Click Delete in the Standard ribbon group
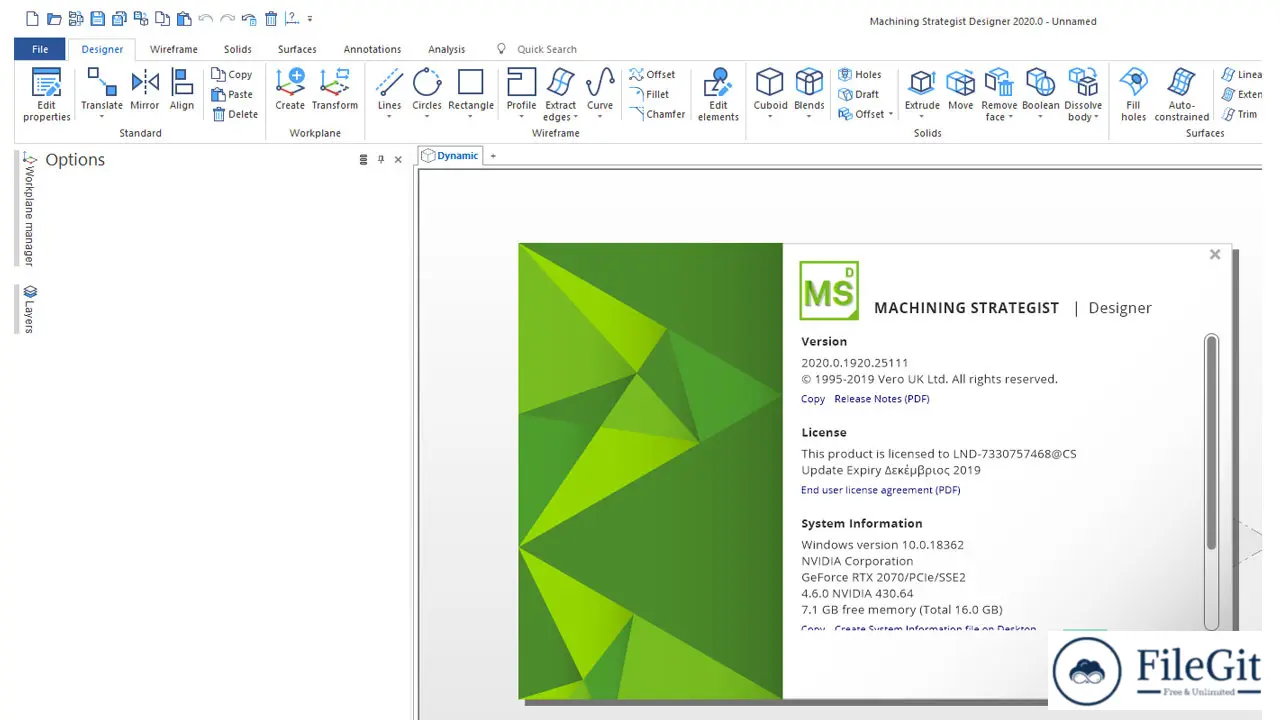The height and width of the screenshot is (720, 1280). [235, 115]
